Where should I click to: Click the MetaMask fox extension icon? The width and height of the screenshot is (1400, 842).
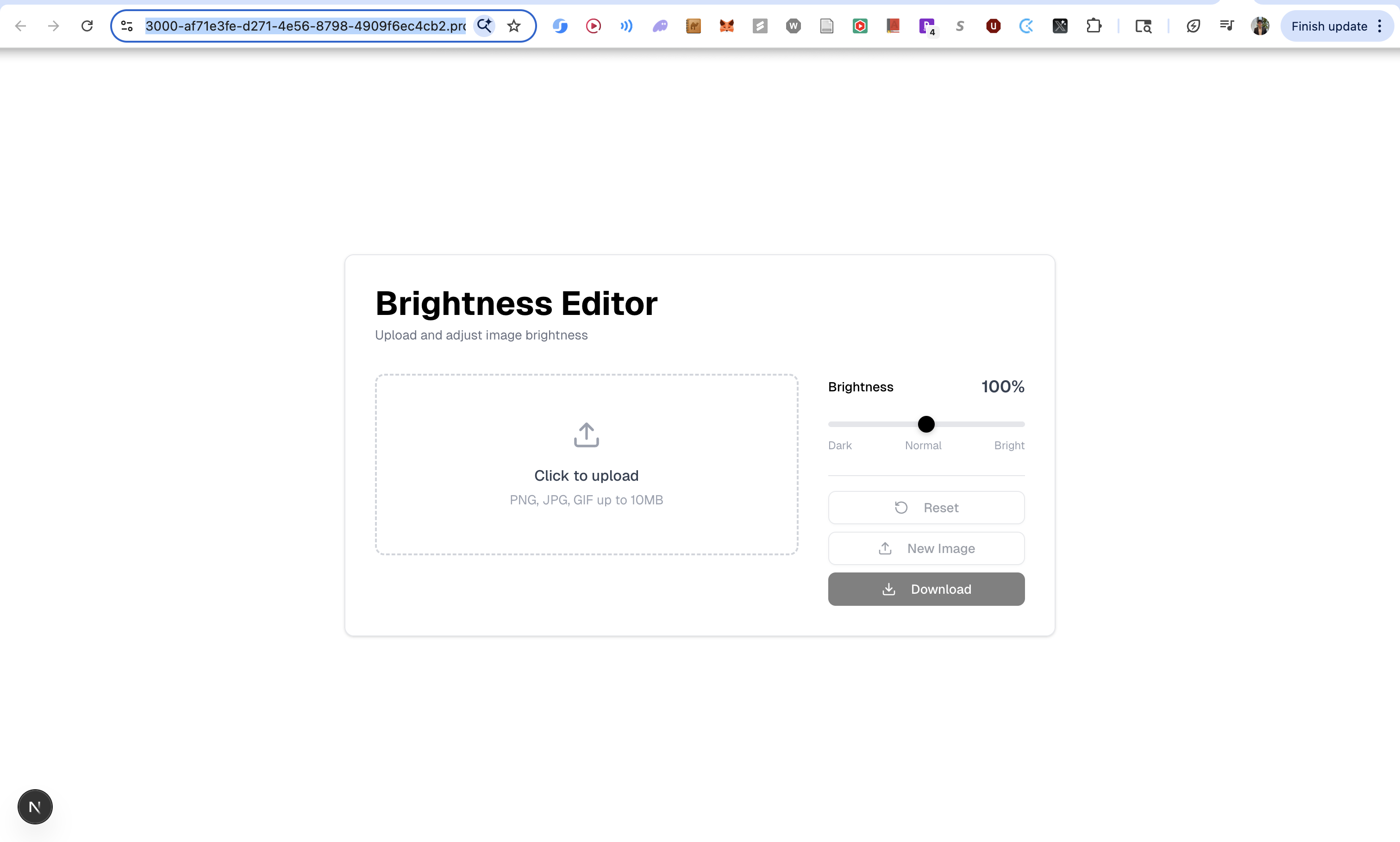tap(726, 26)
